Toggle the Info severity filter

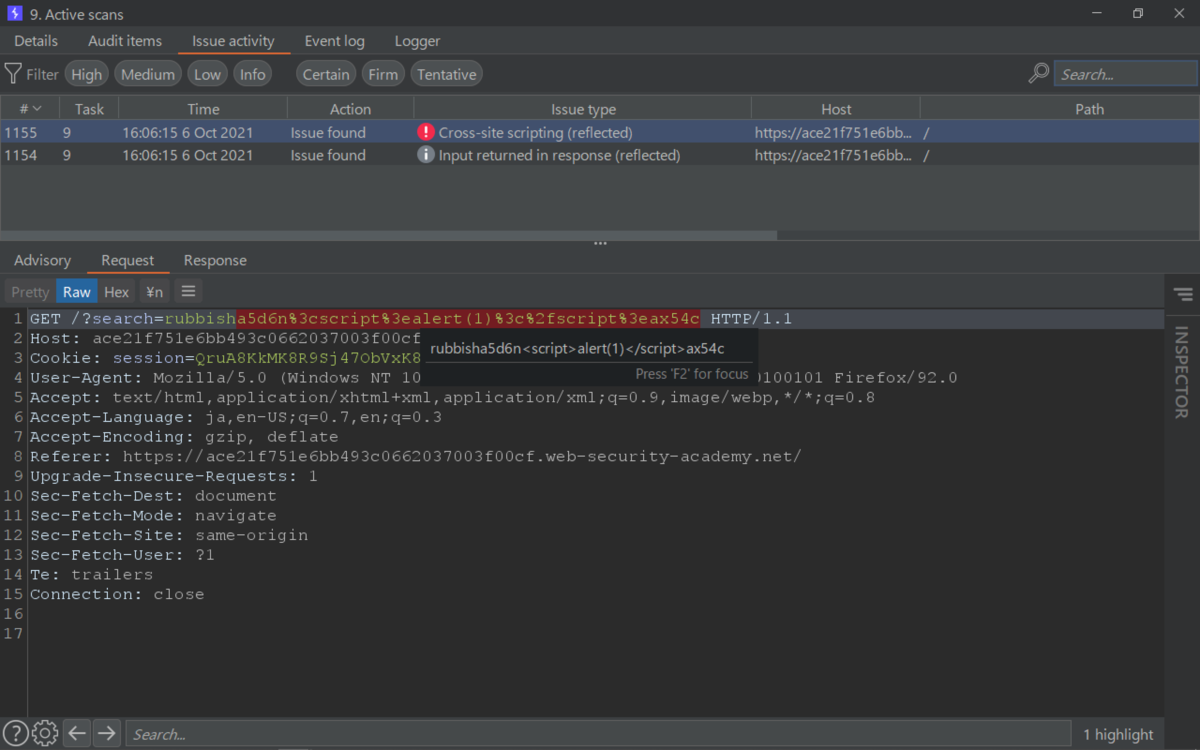click(x=253, y=74)
